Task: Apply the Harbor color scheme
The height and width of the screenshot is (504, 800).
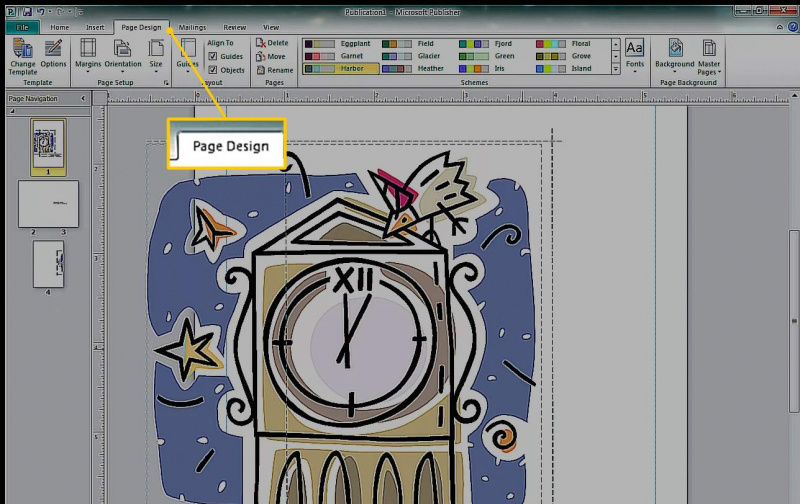Action: 340,68
